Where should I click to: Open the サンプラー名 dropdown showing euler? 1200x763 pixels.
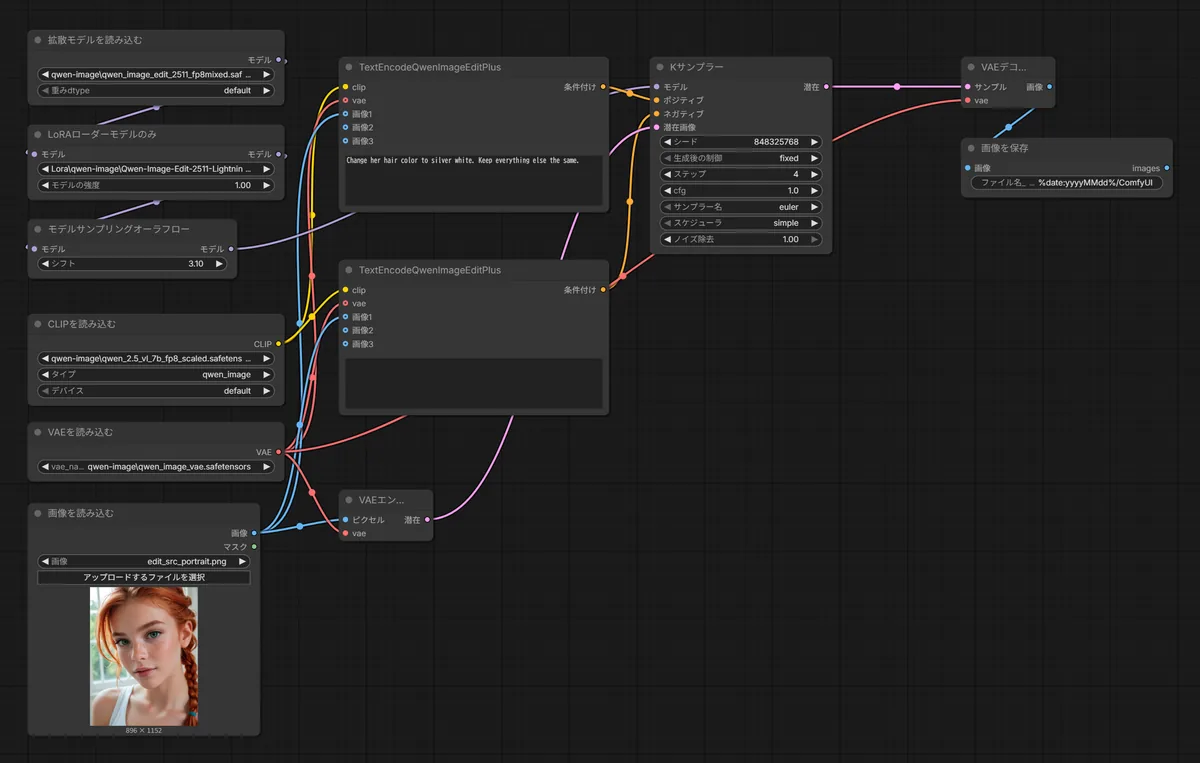[x=741, y=207]
